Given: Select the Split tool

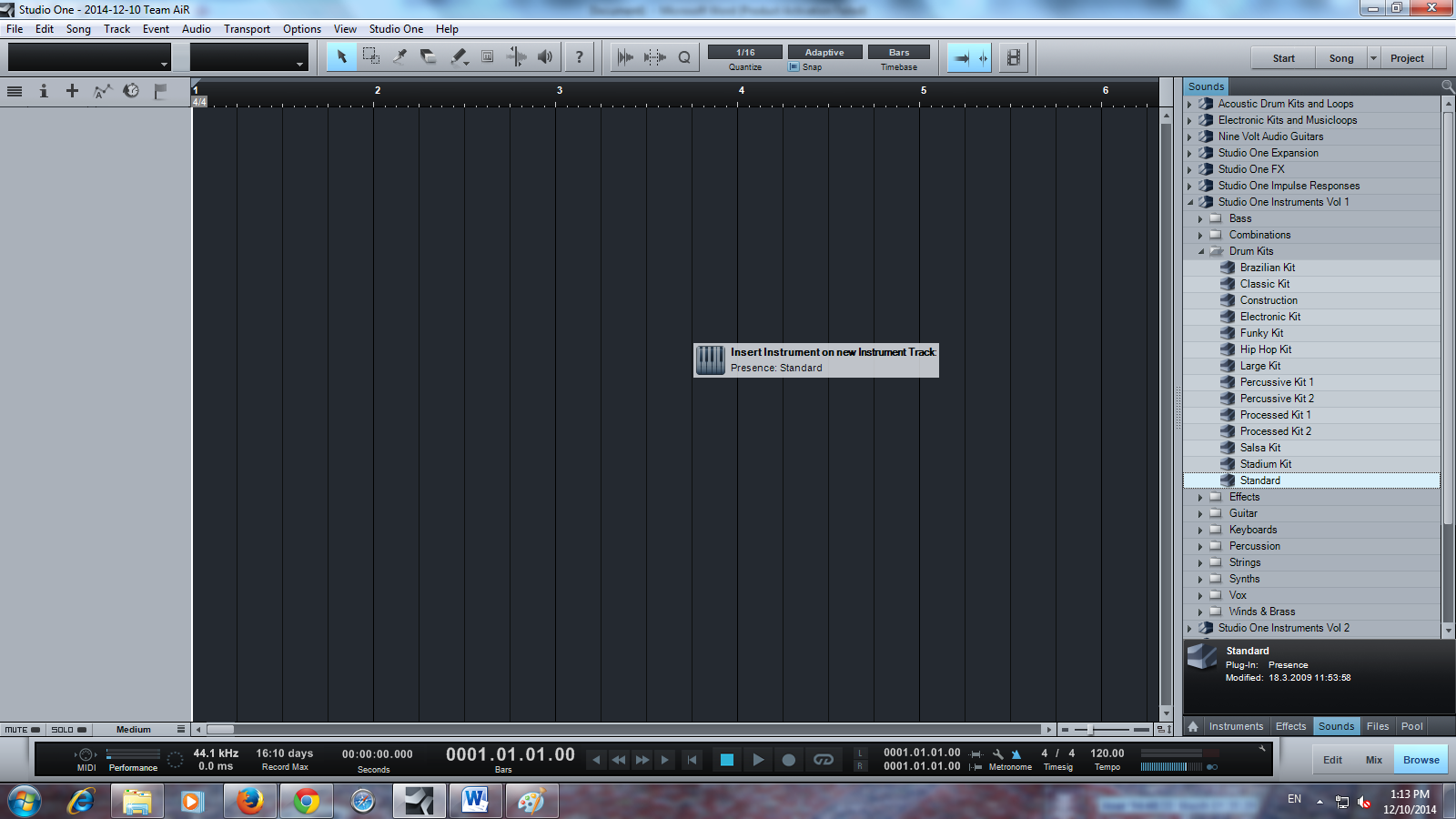Looking at the screenshot, I should 399,56.
